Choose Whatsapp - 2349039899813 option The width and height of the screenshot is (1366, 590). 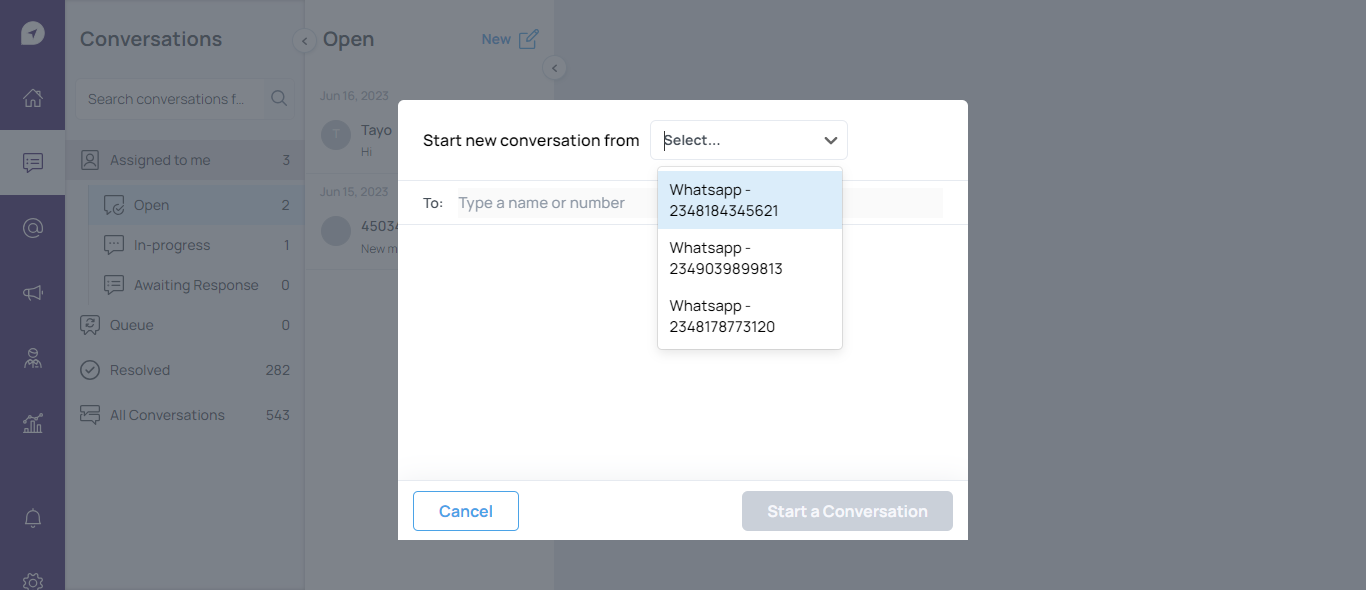click(749, 258)
